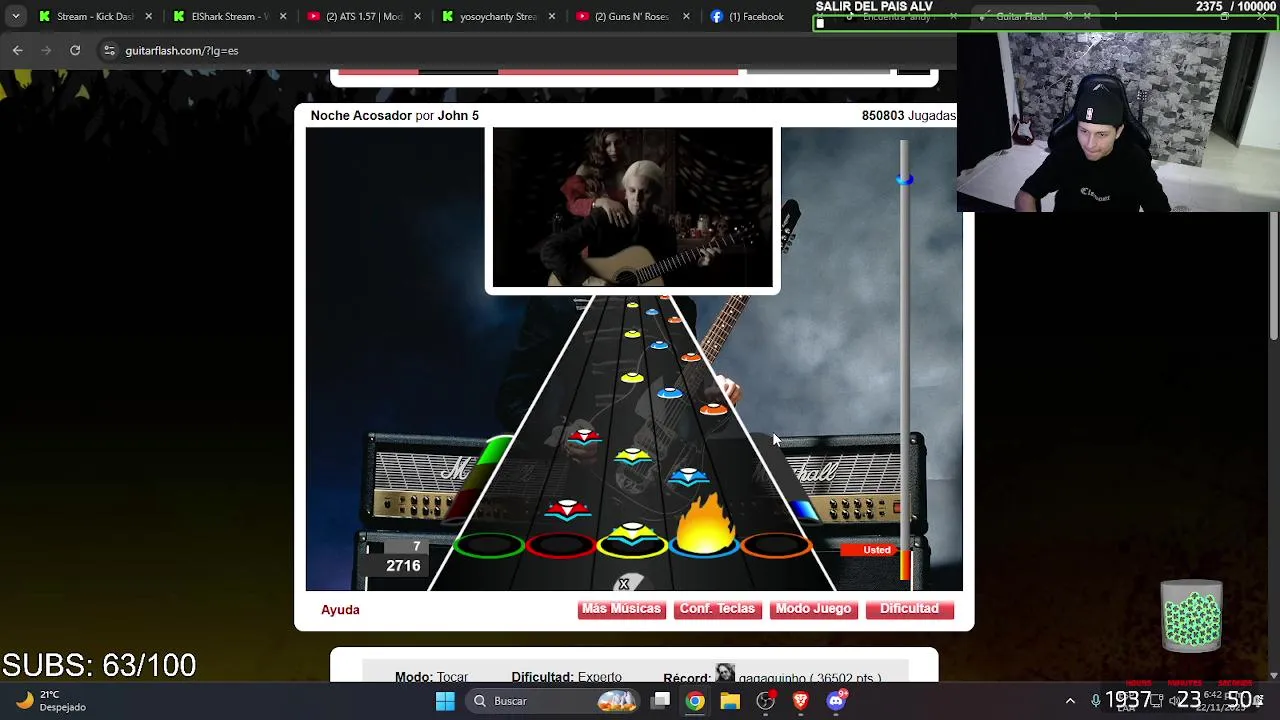Image resolution: width=1280 pixels, height=720 pixels.
Task: Expand the tab search dropdown arrow
Action: click(15, 16)
